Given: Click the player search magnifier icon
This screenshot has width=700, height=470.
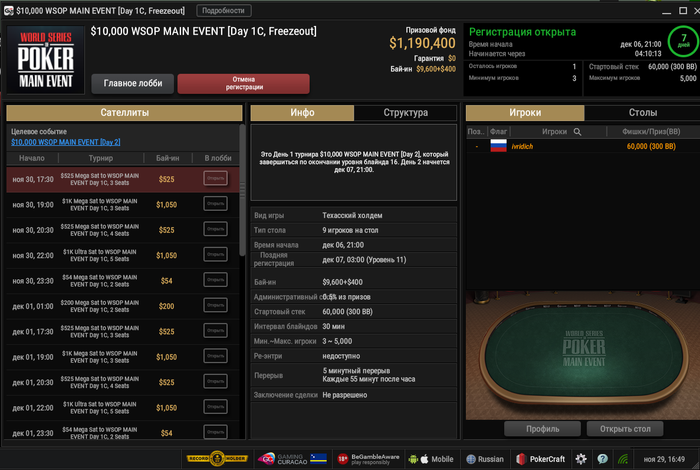Looking at the screenshot, I should pyautogui.click(x=577, y=132).
